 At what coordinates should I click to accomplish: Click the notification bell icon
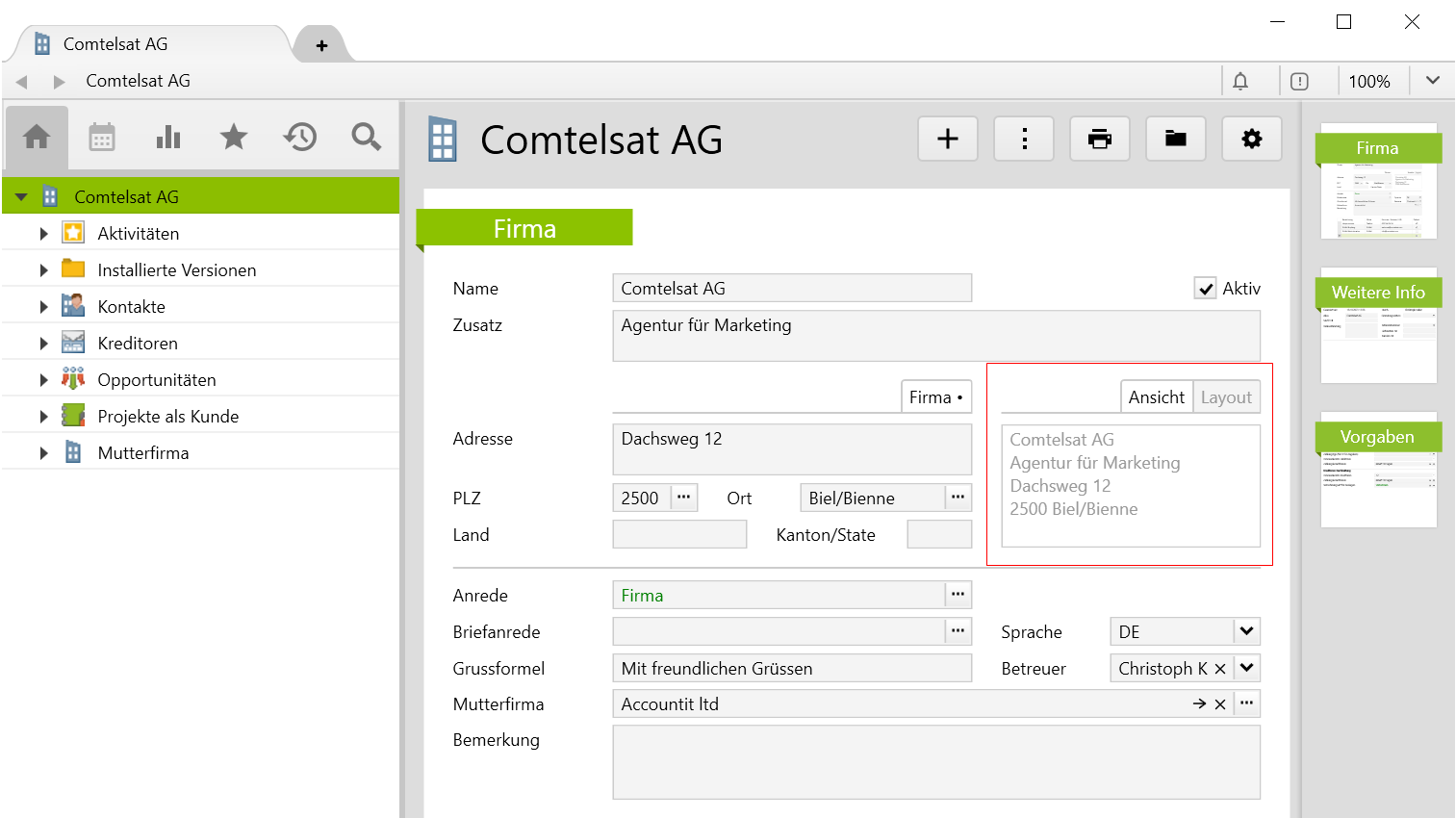(x=1240, y=82)
